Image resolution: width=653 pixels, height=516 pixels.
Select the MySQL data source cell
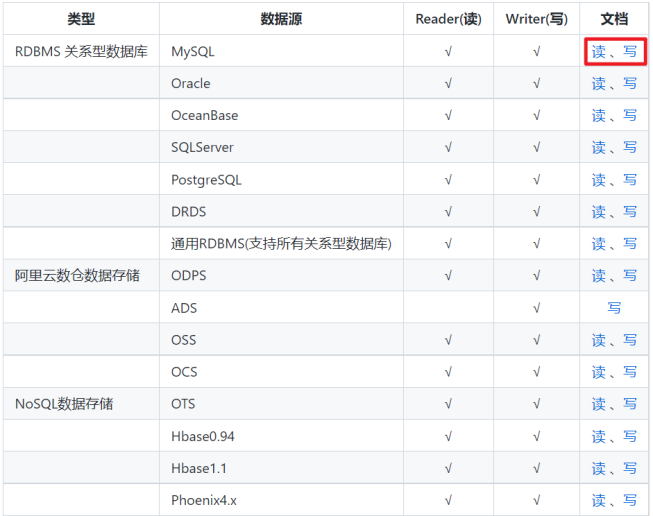(x=281, y=52)
